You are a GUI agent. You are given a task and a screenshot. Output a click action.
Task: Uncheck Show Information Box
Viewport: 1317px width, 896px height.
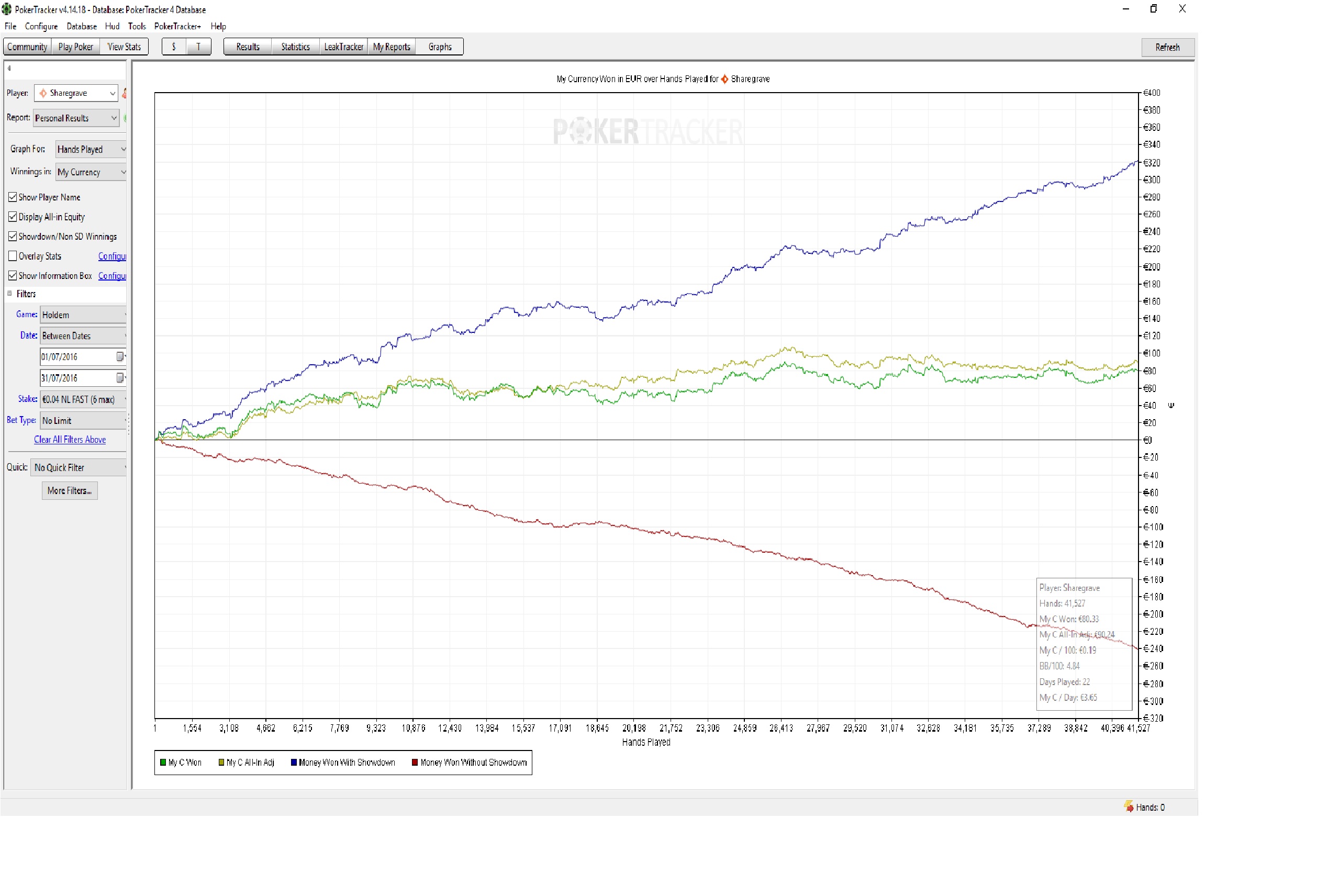pos(13,275)
